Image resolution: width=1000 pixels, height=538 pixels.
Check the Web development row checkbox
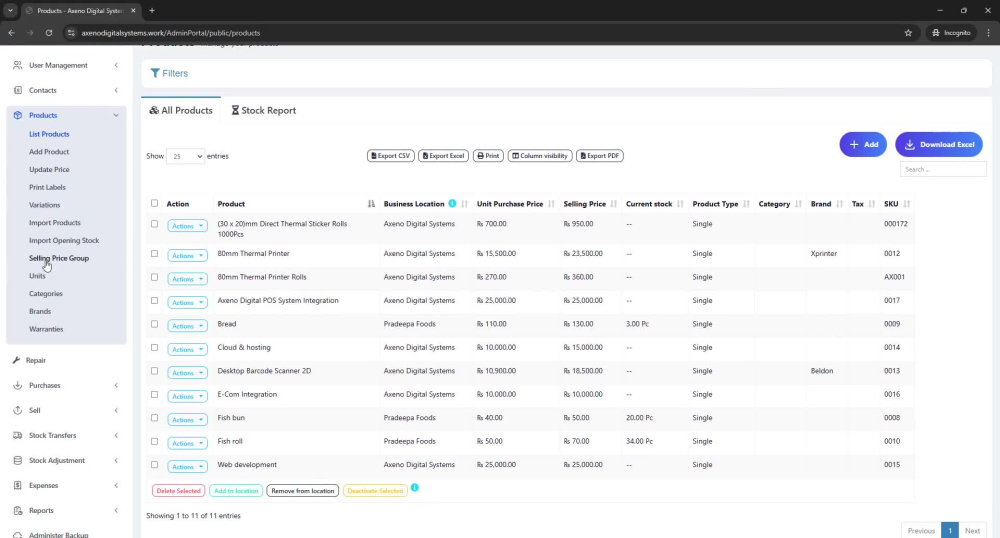154,465
